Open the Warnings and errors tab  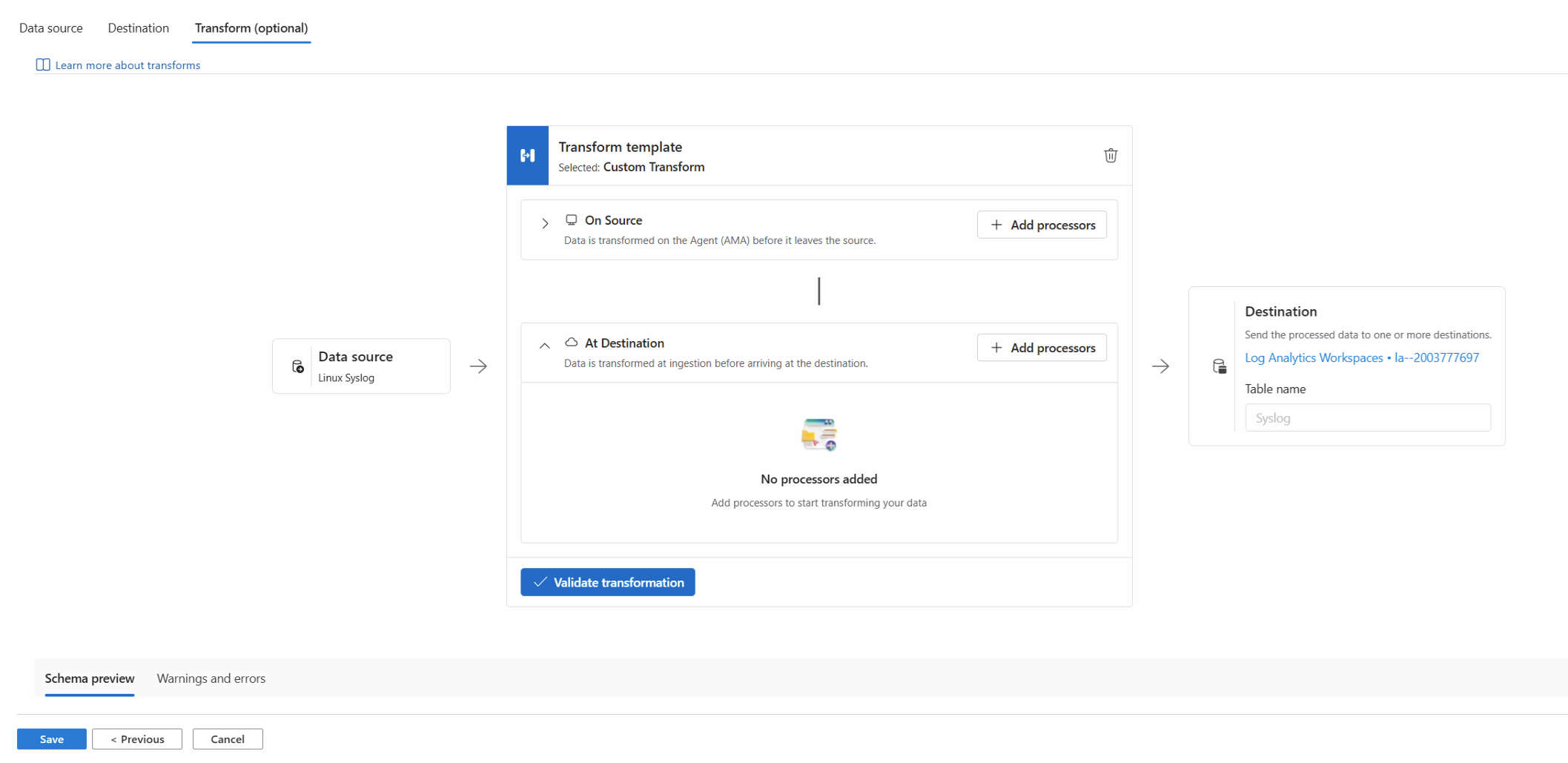click(x=211, y=678)
